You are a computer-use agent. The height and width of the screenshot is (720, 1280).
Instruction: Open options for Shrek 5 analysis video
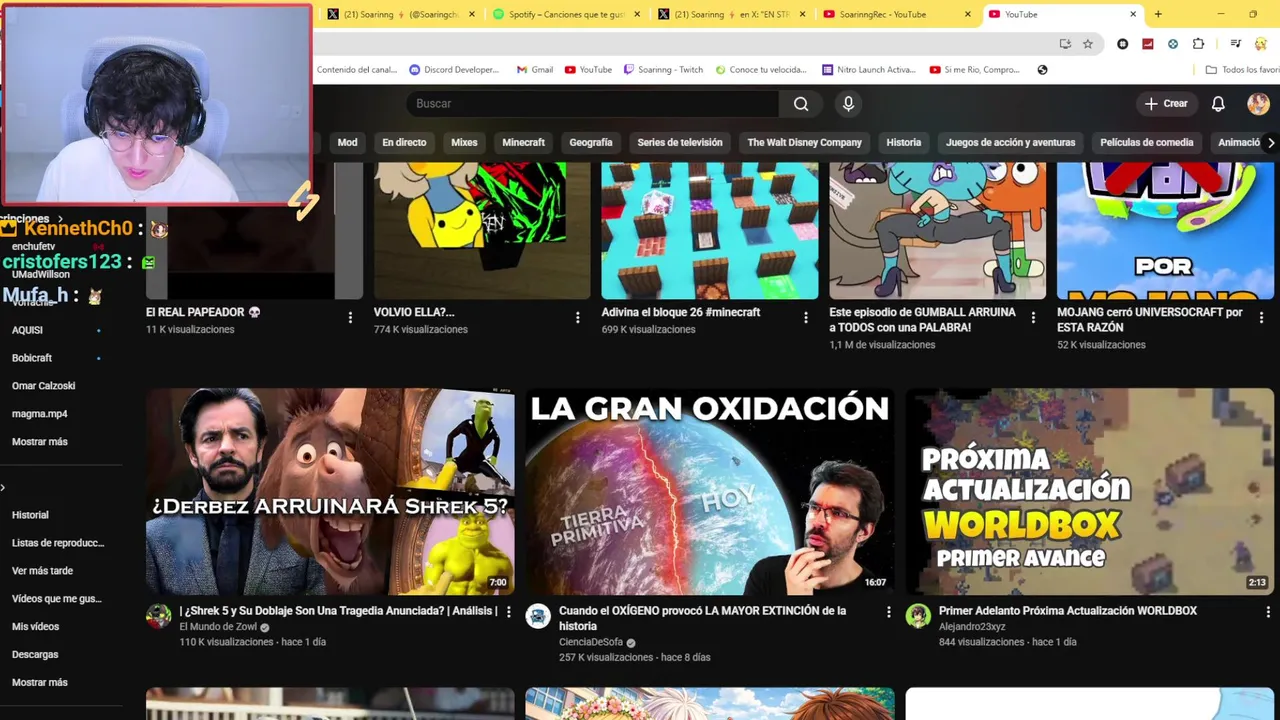click(508, 611)
